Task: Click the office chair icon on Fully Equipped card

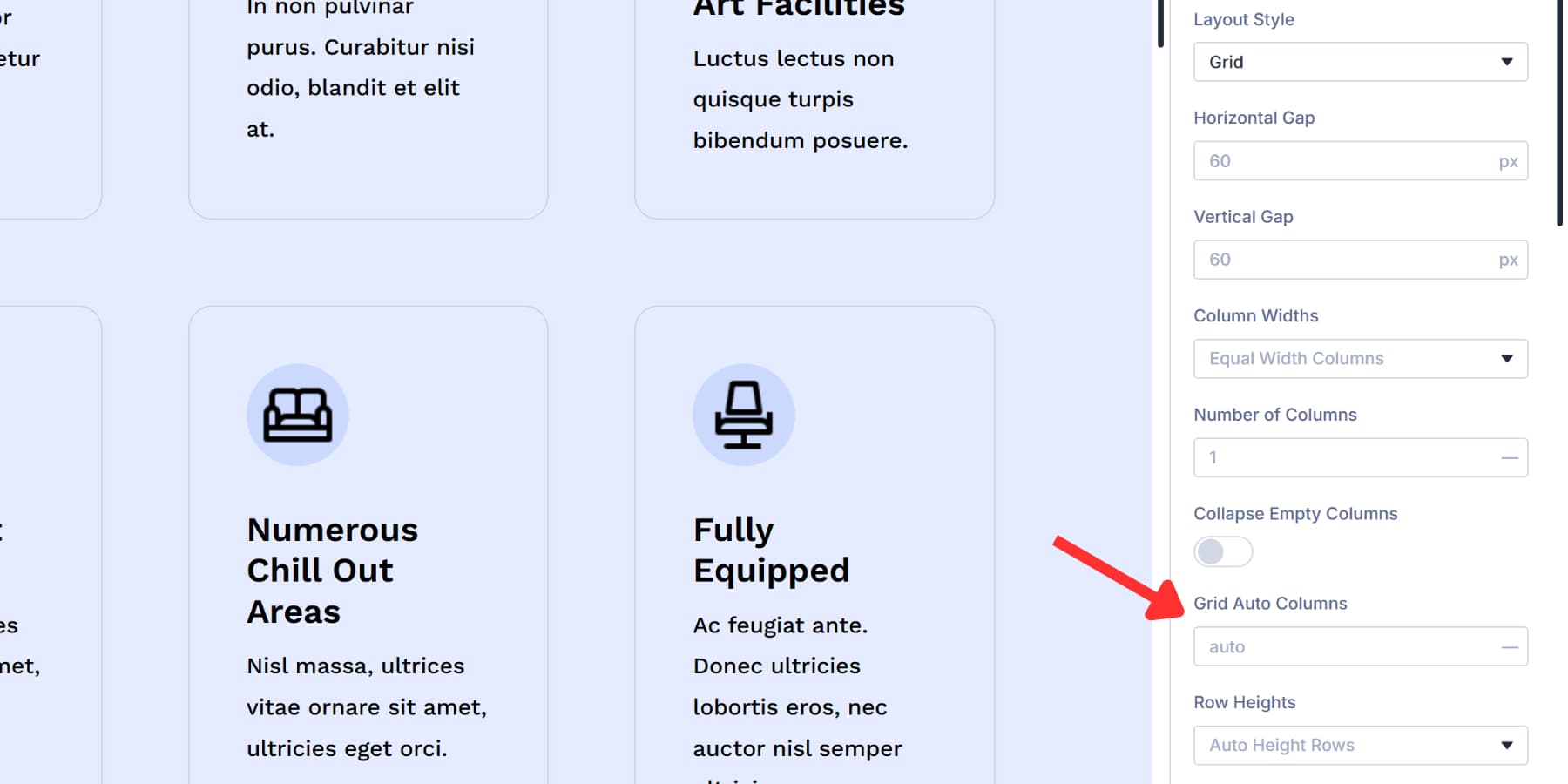Action: [x=744, y=415]
